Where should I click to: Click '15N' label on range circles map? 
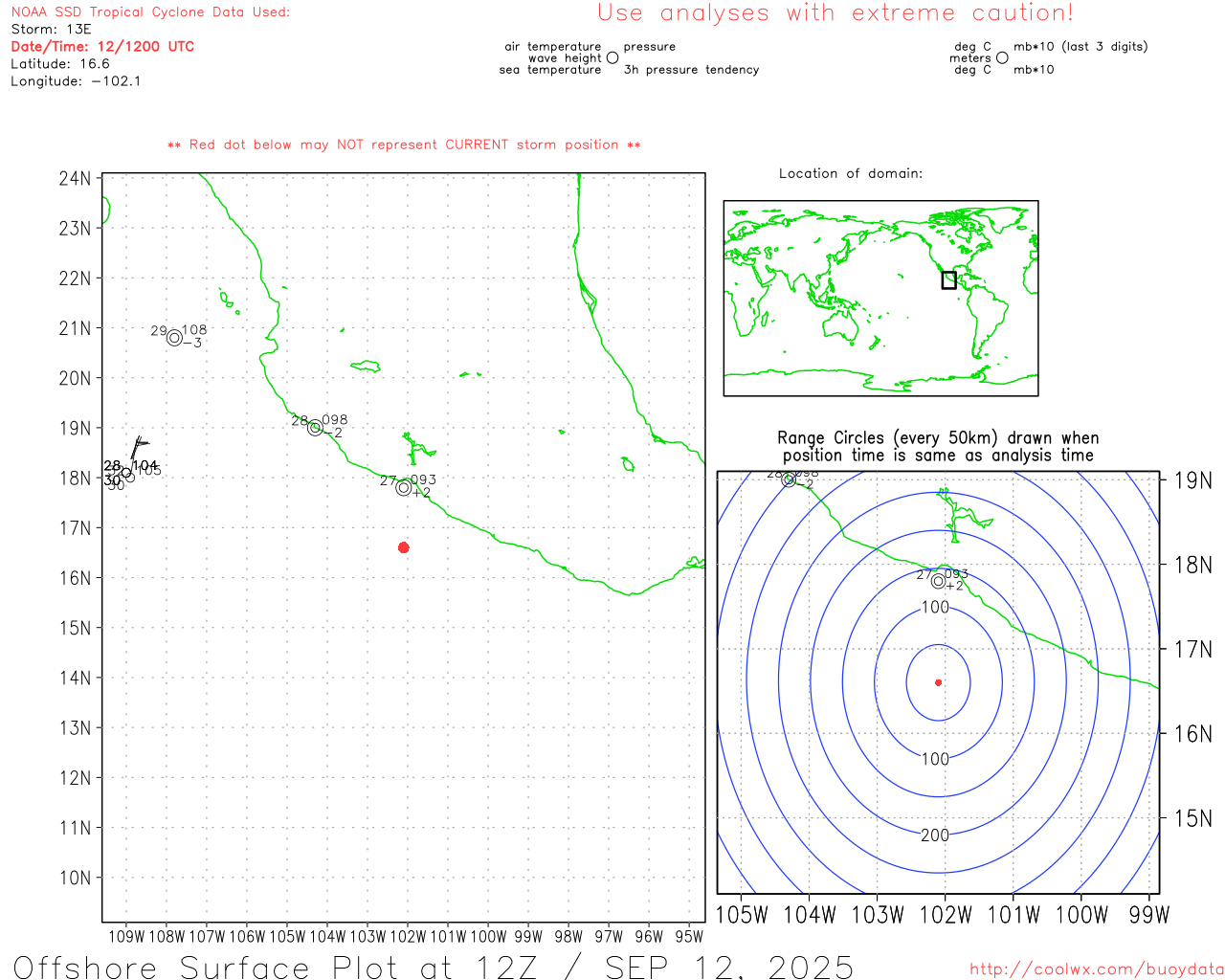[1193, 818]
